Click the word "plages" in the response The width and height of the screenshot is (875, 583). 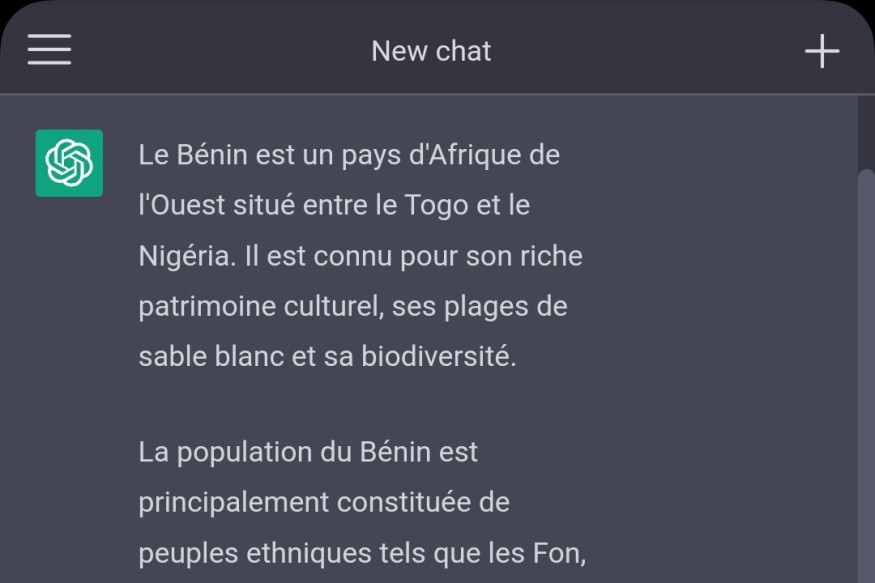point(478,306)
